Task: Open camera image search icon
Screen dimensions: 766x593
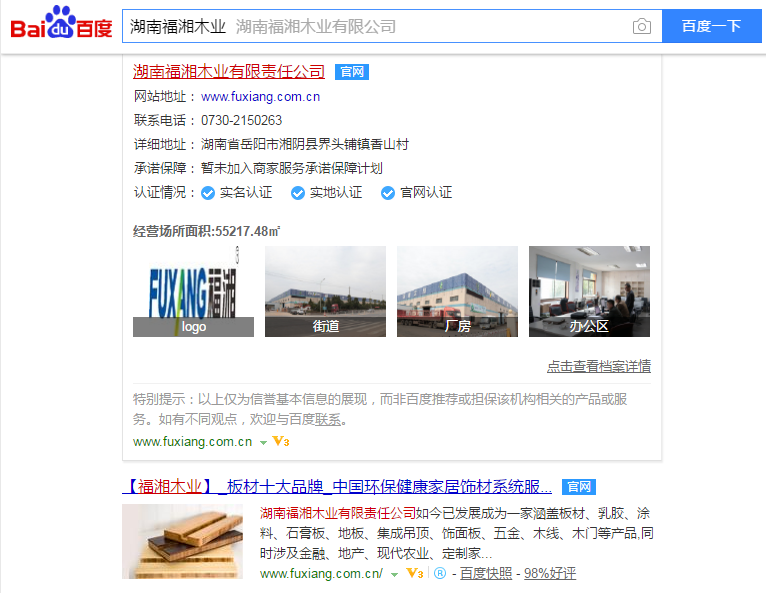Action: click(x=641, y=26)
